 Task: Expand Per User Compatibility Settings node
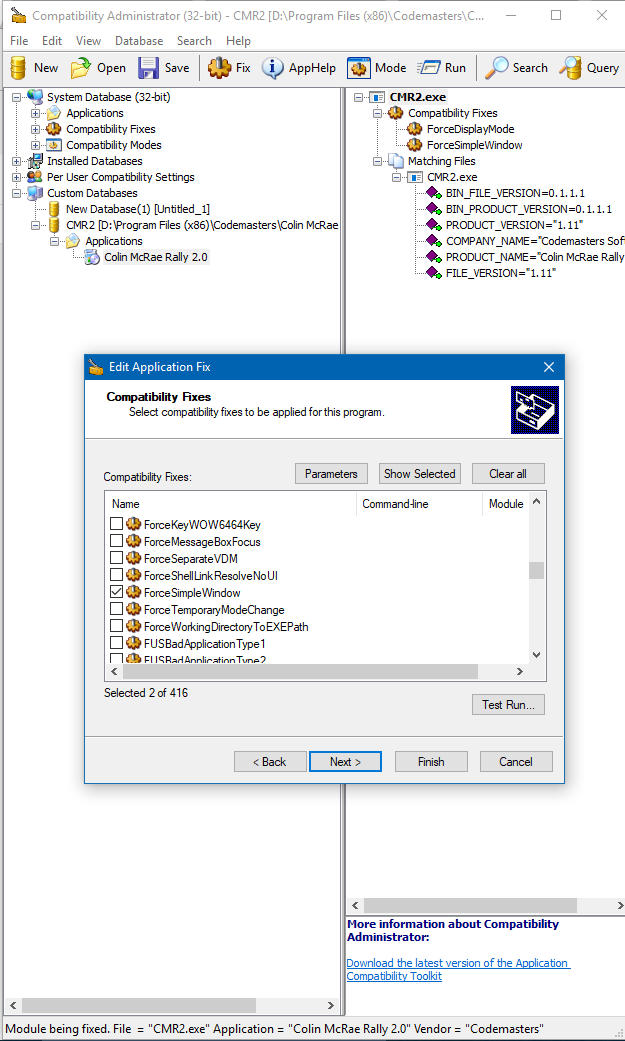17,177
